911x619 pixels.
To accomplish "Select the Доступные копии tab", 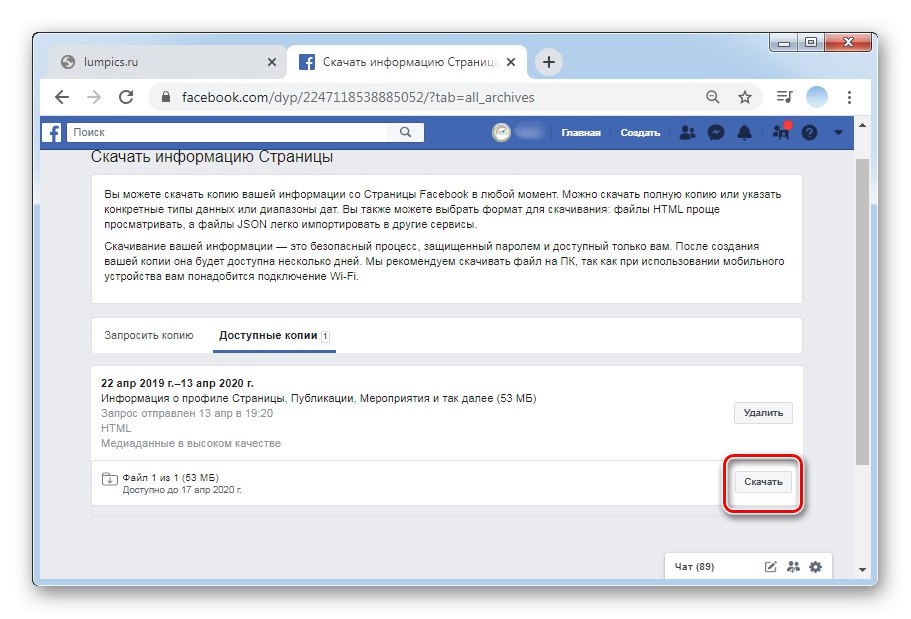I will click(274, 335).
